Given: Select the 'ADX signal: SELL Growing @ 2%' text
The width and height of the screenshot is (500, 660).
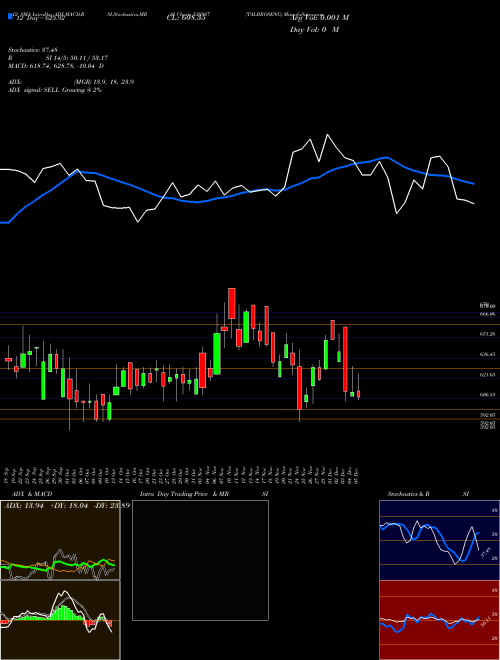Looking at the screenshot, I should [55, 90].
